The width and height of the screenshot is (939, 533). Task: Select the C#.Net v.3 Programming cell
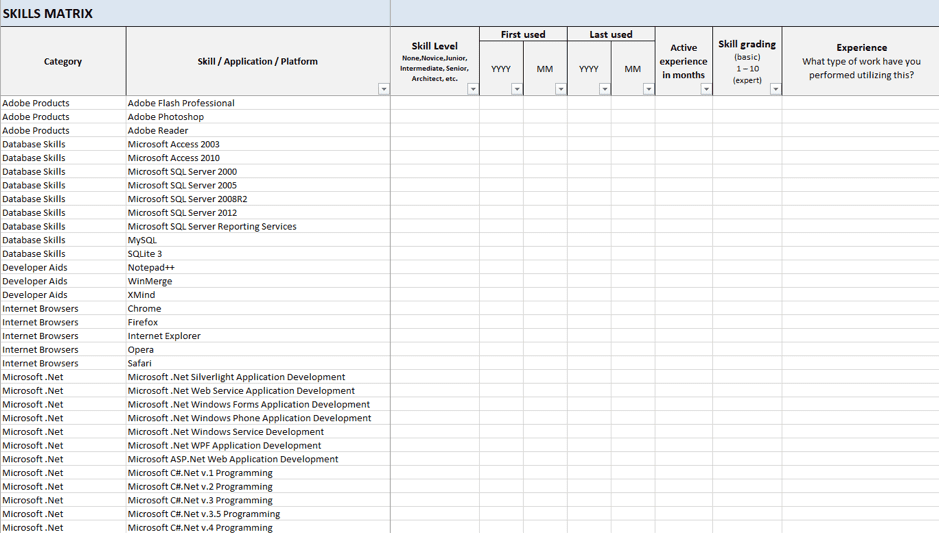pyautogui.click(x=258, y=501)
